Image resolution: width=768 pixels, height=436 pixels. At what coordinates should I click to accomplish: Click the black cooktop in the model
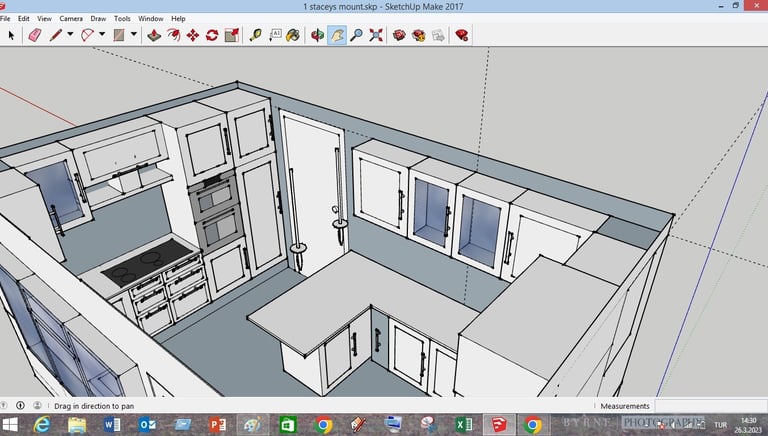[148, 263]
